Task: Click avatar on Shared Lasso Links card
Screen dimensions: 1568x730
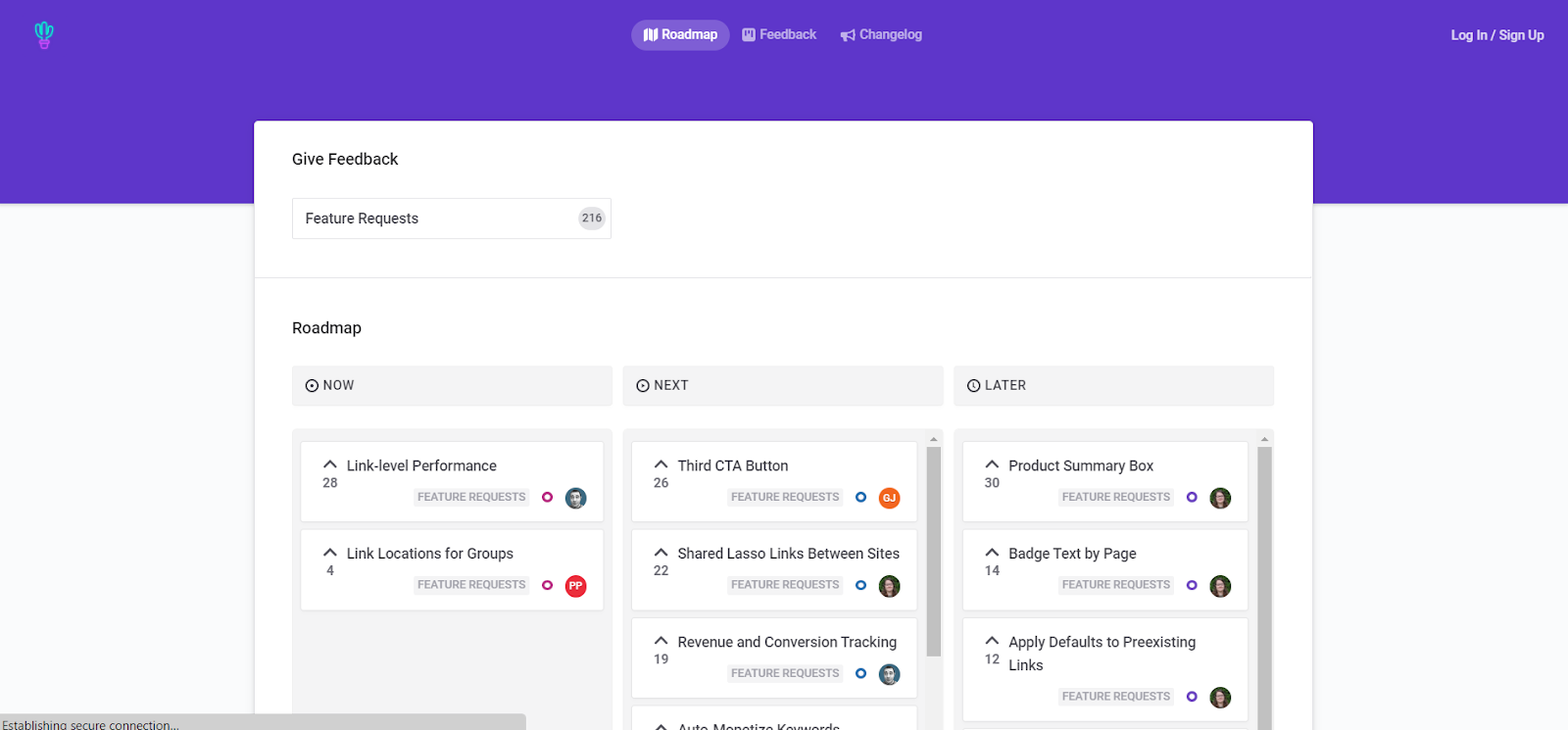Action: (890, 586)
